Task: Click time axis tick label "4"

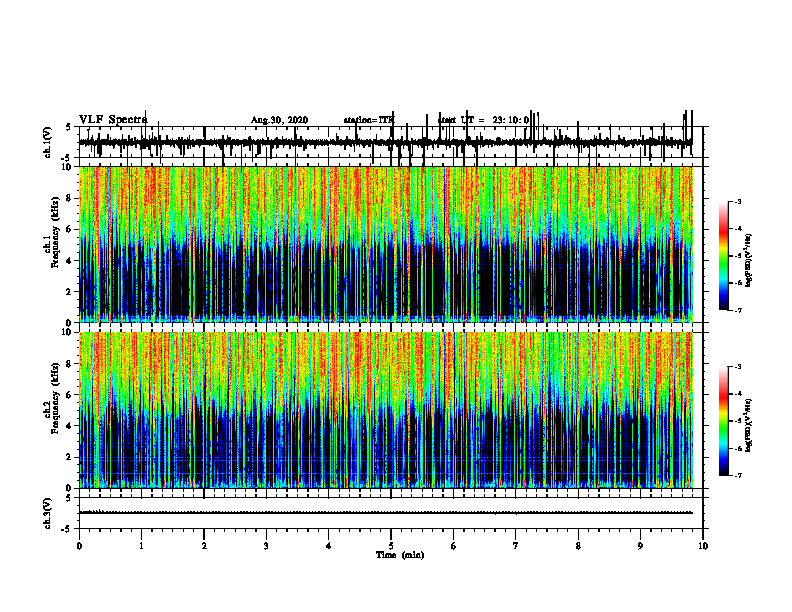Action: (x=329, y=546)
